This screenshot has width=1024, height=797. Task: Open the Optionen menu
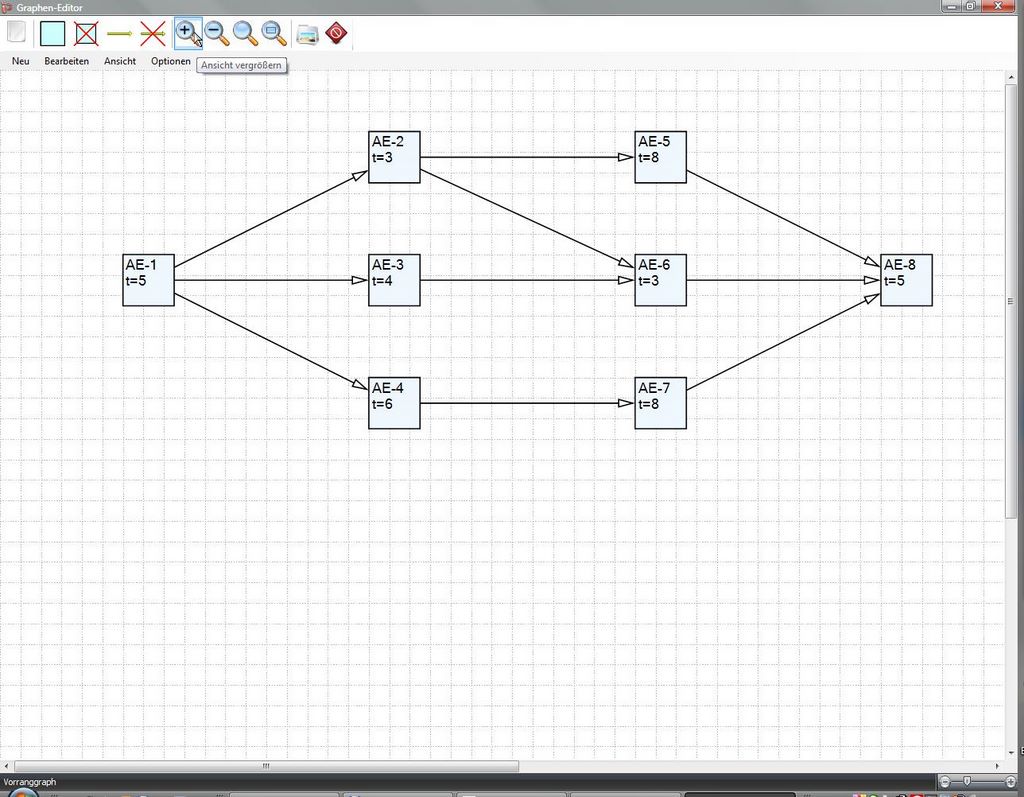point(170,61)
